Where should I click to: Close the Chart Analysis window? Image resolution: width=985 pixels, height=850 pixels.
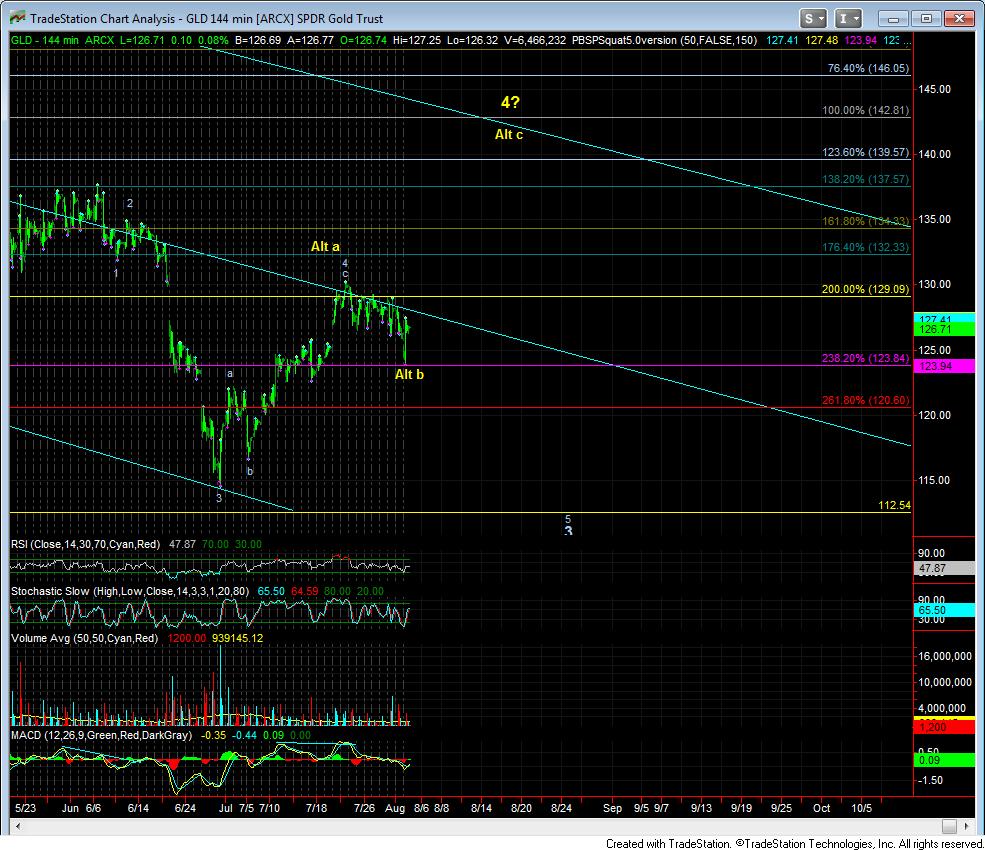pos(959,19)
